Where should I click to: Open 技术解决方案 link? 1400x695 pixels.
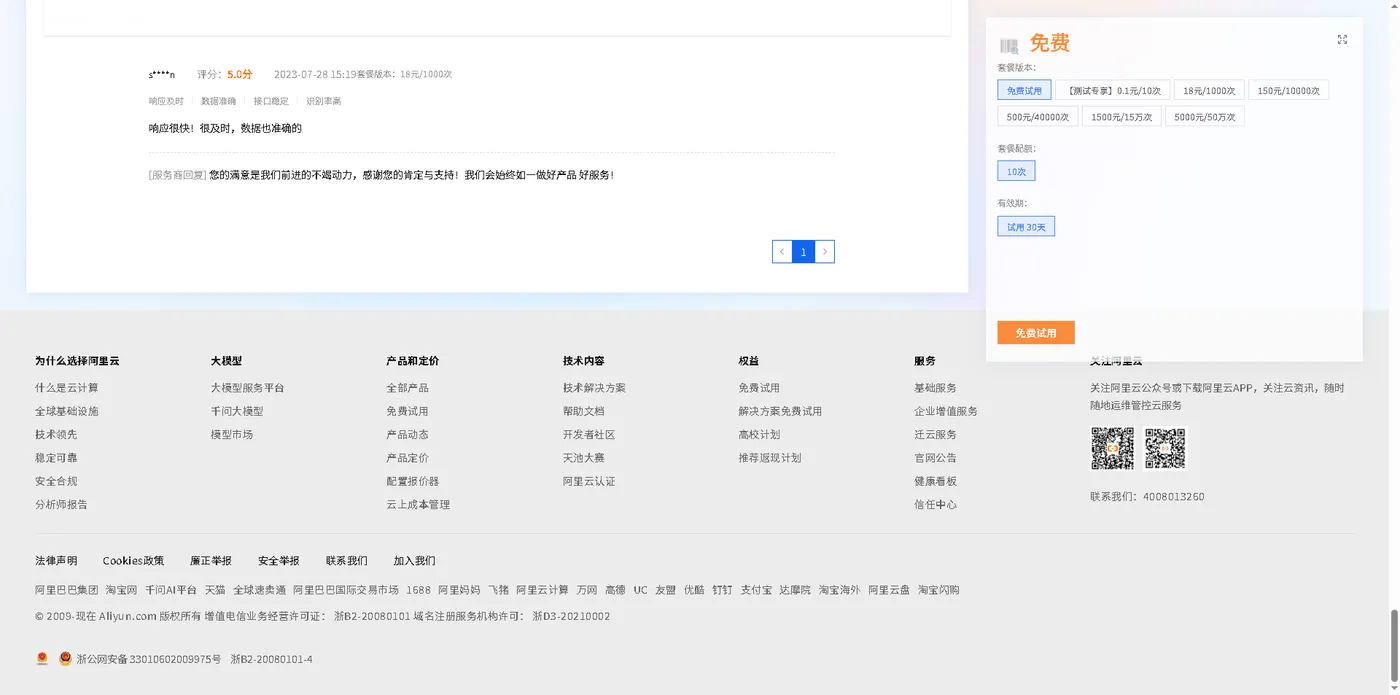[594, 388]
